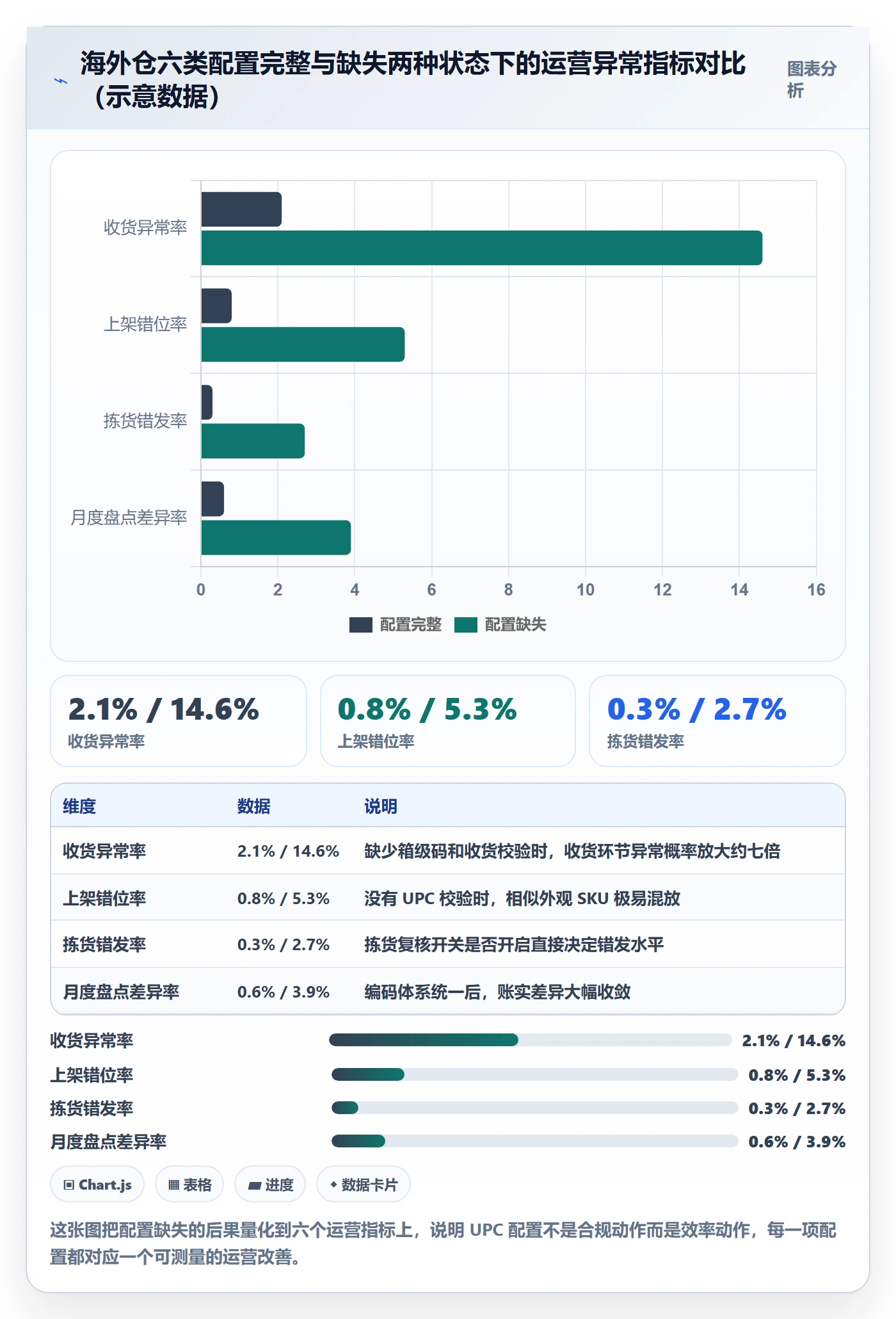Click the Chart.js tag chip
The image size is (896, 1319).
pos(97,1185)
